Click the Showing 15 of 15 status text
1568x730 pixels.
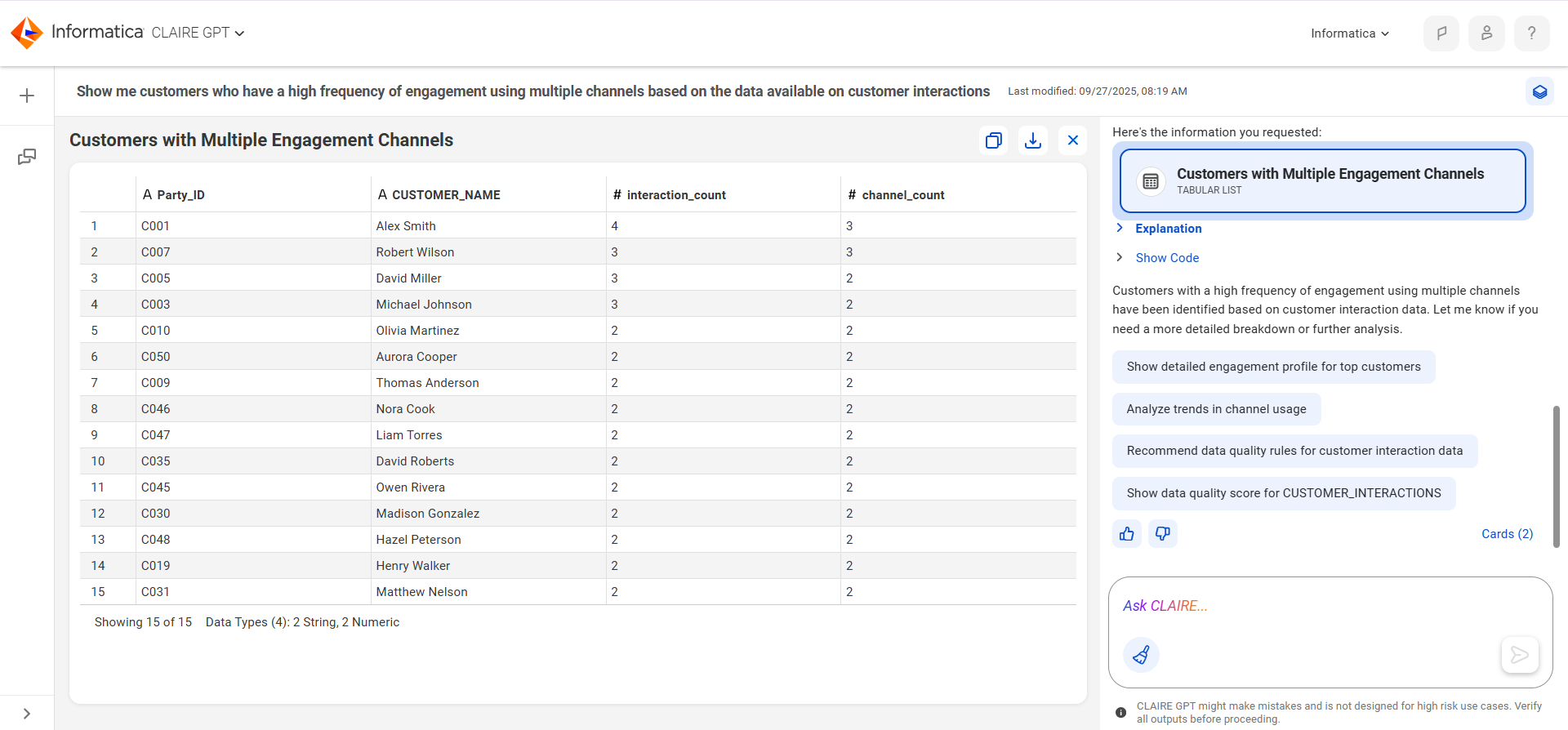point(143,622)
